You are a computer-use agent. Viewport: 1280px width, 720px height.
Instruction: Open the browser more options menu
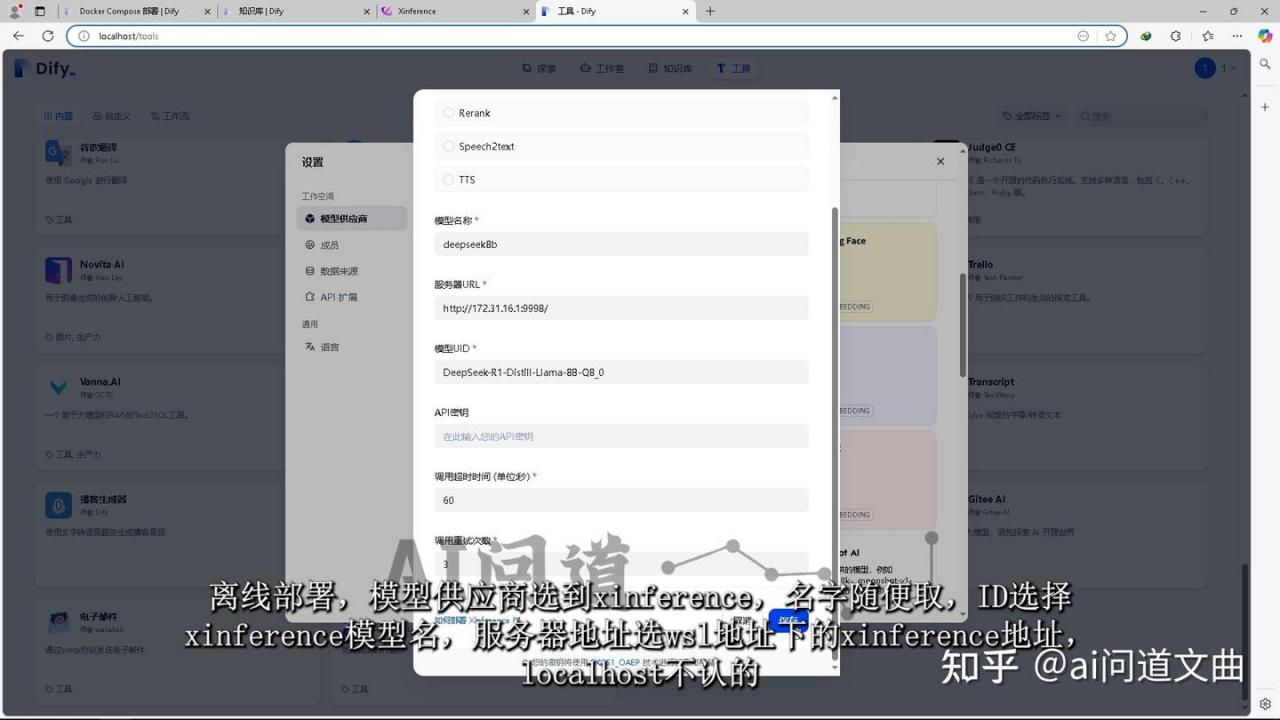pos(1237,36)
